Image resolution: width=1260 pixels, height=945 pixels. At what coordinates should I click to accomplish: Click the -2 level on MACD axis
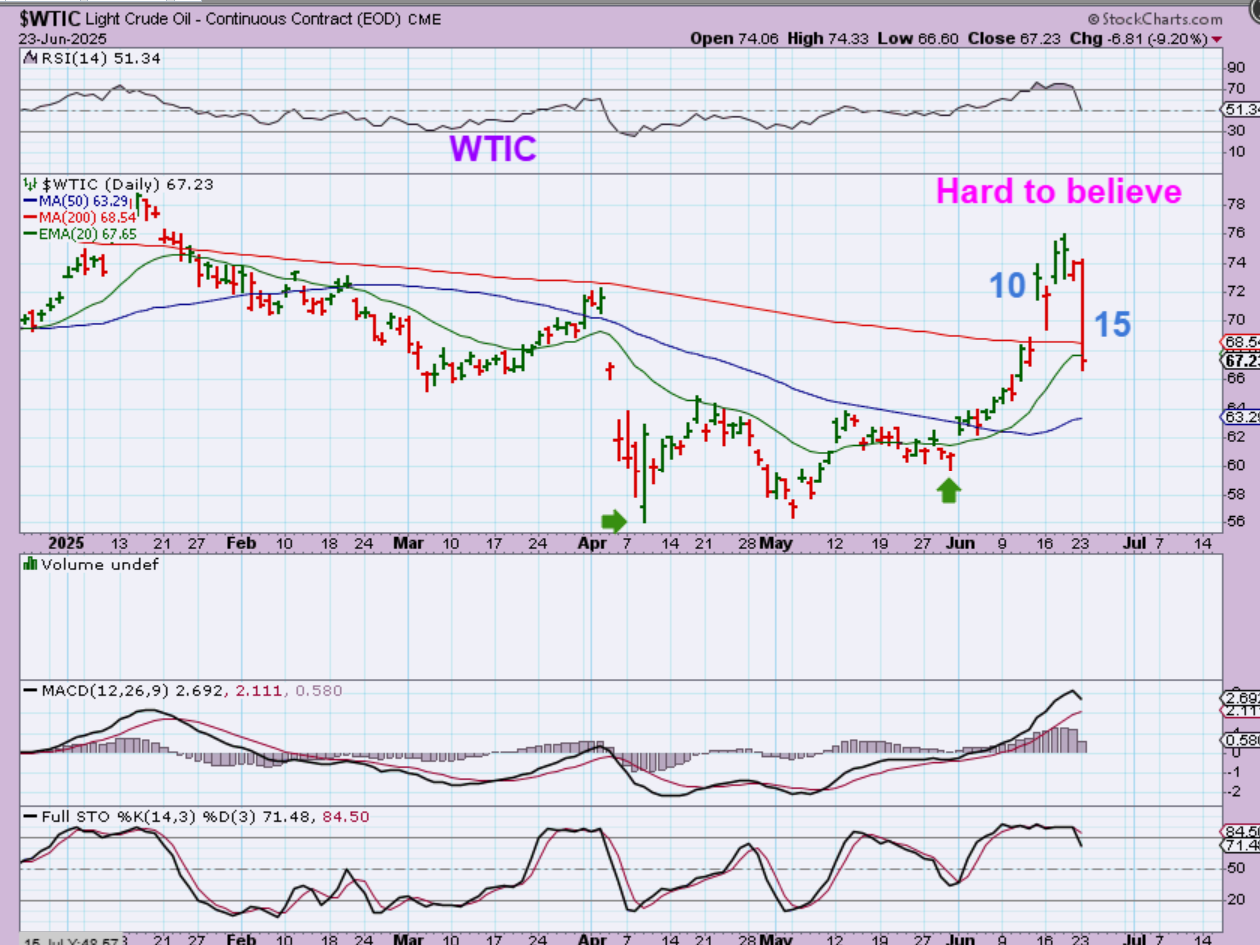(1234, 789)
